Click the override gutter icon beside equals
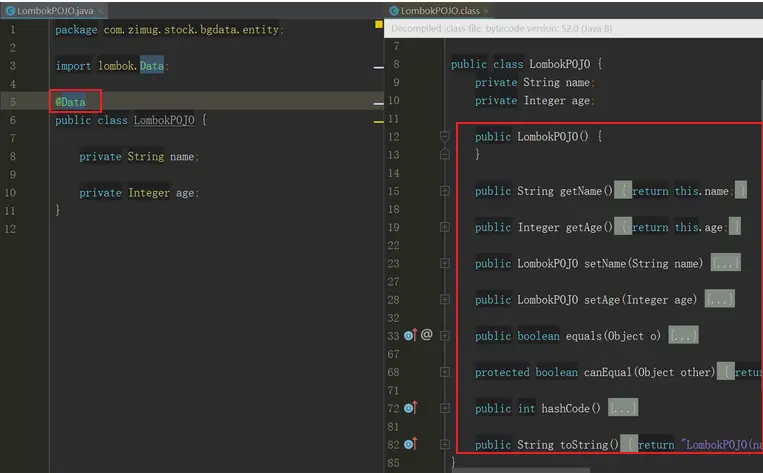Screen dimensions: 763x473 coord(410,335)
